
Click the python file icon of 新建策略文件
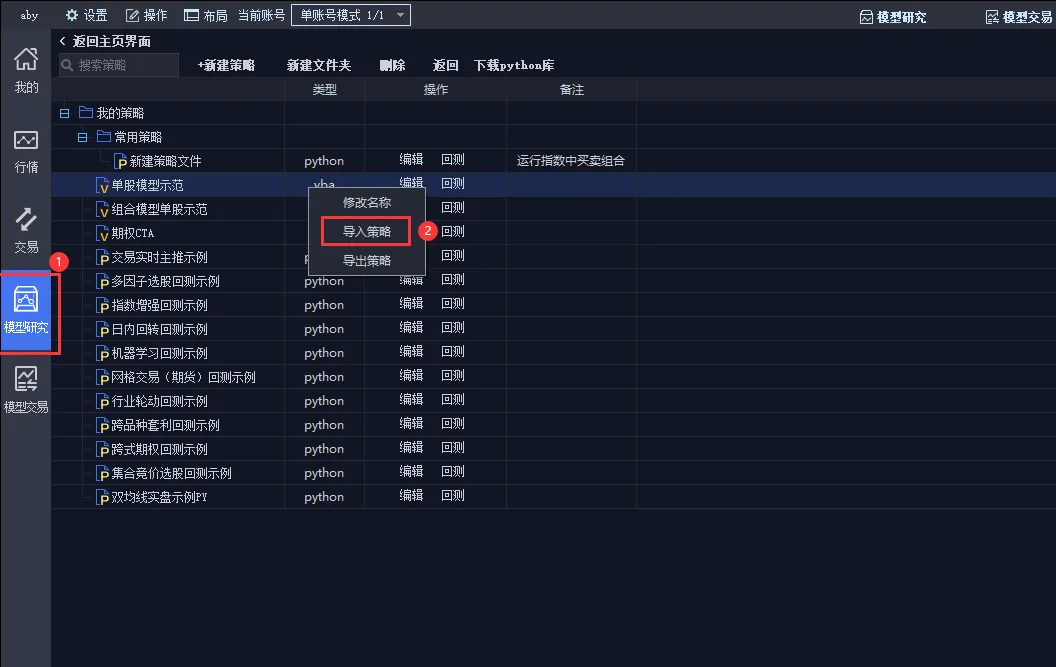pyautogui.click(x=121, y=162)
